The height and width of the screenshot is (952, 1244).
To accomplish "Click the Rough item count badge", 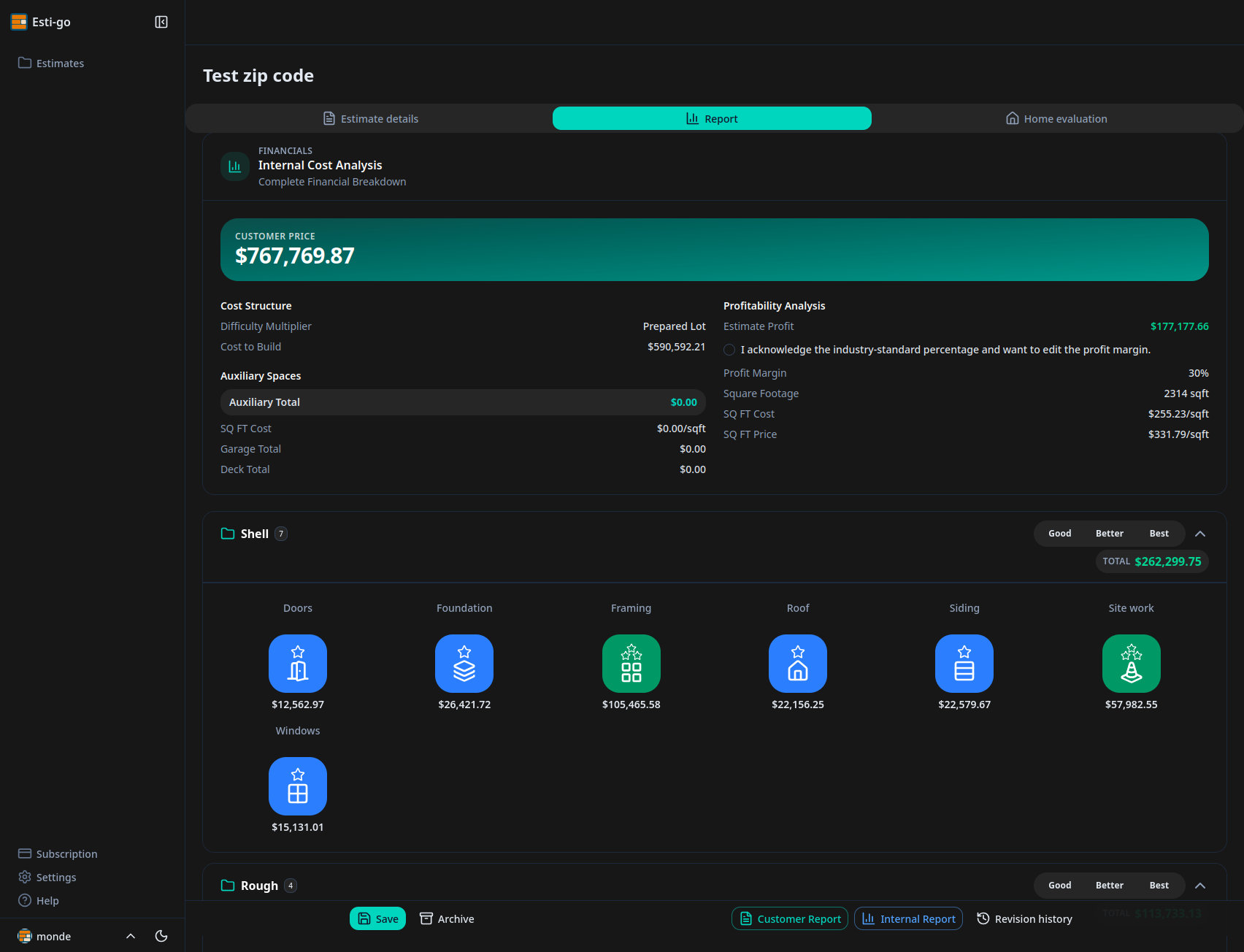I will pos(291,886).
